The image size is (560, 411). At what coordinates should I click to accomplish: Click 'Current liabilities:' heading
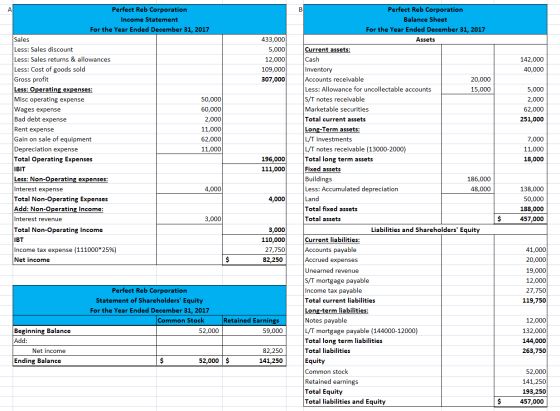click(332, 240)
